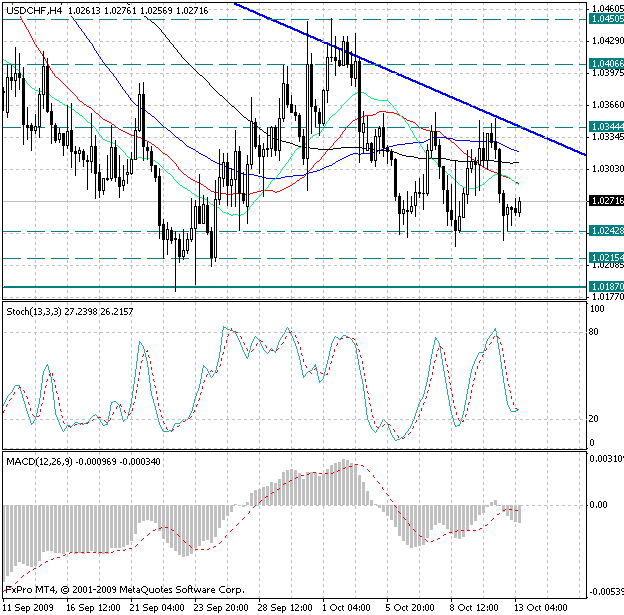Image resolution: width=624 pixels, height=615 pixels.
Task: Click the 1.04505 price level tag
Action: pos(606,19)
